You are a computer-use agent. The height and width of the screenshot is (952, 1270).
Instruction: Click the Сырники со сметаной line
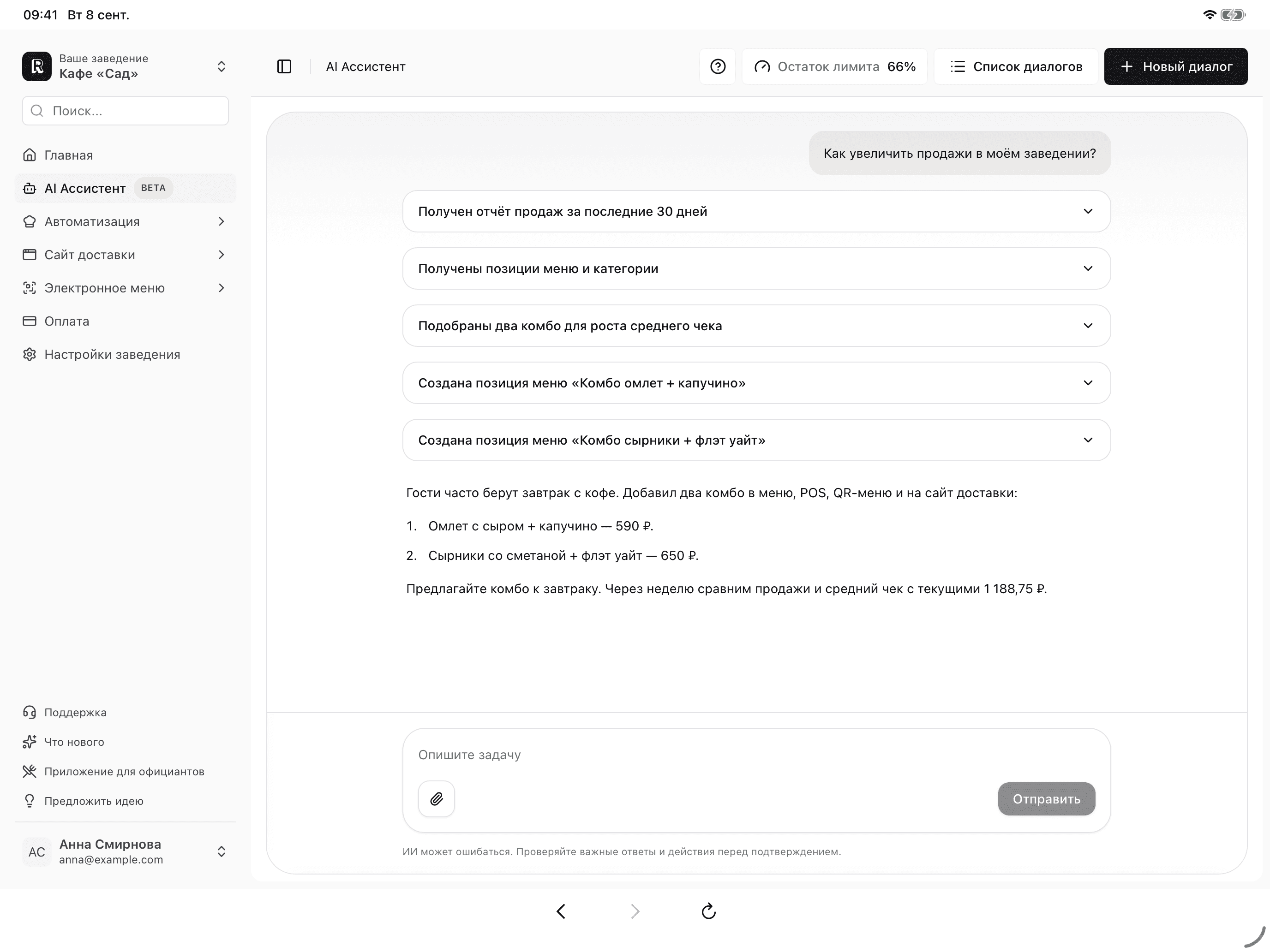point(563,555)
